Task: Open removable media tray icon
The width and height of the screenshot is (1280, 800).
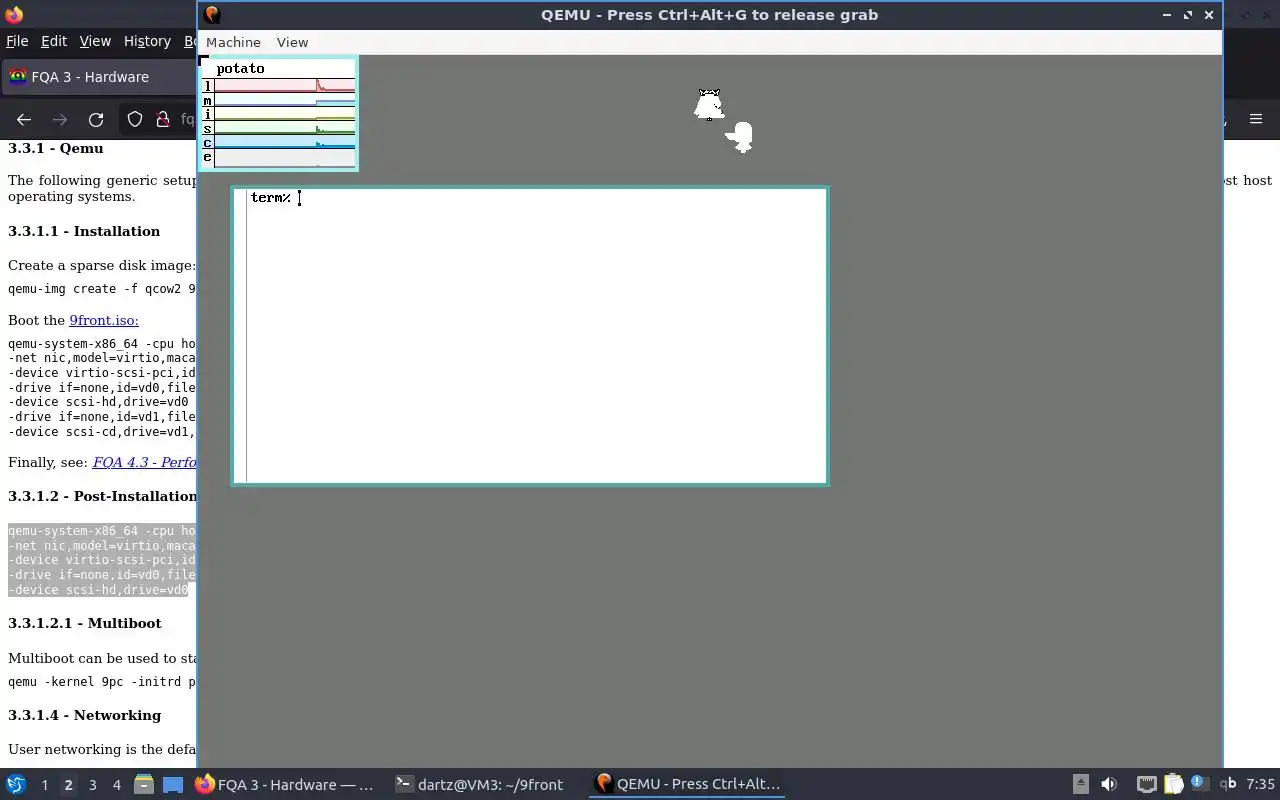Action: point(1080,784)
